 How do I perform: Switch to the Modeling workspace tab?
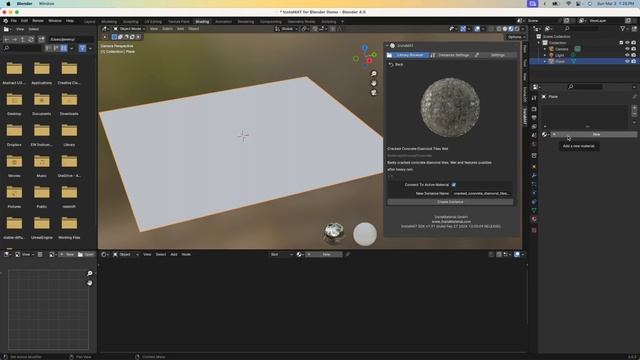point(109,22)
